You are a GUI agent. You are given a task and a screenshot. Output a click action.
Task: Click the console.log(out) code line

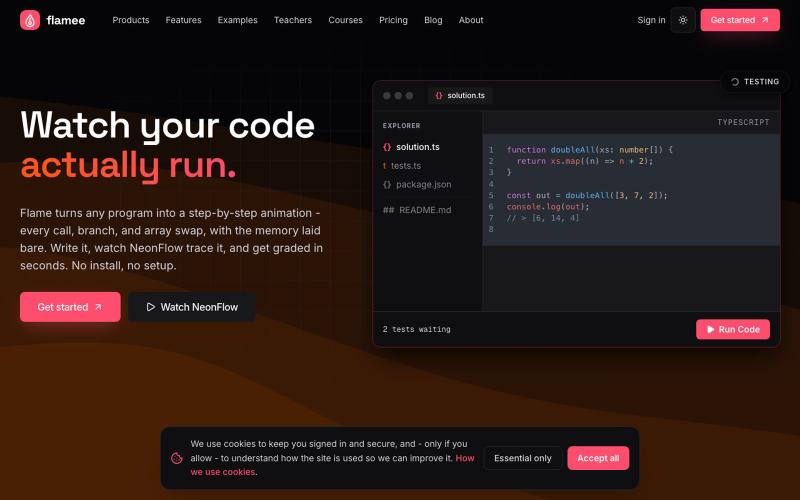(548, 207)
